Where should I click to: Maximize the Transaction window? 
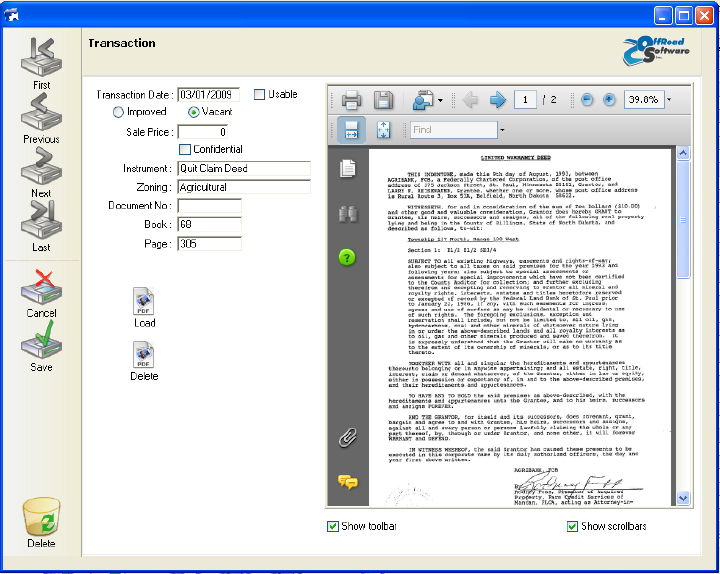(684, 16)
